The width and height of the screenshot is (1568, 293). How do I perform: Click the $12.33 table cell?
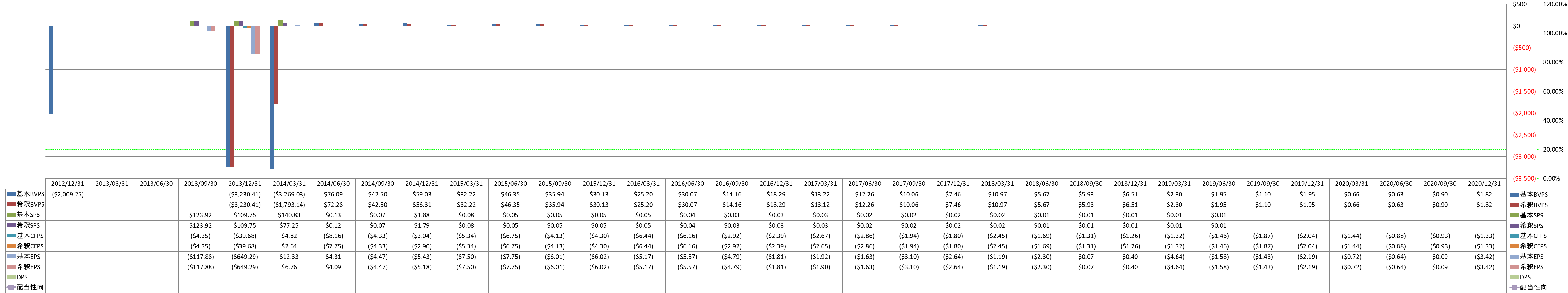click(289, 256)
